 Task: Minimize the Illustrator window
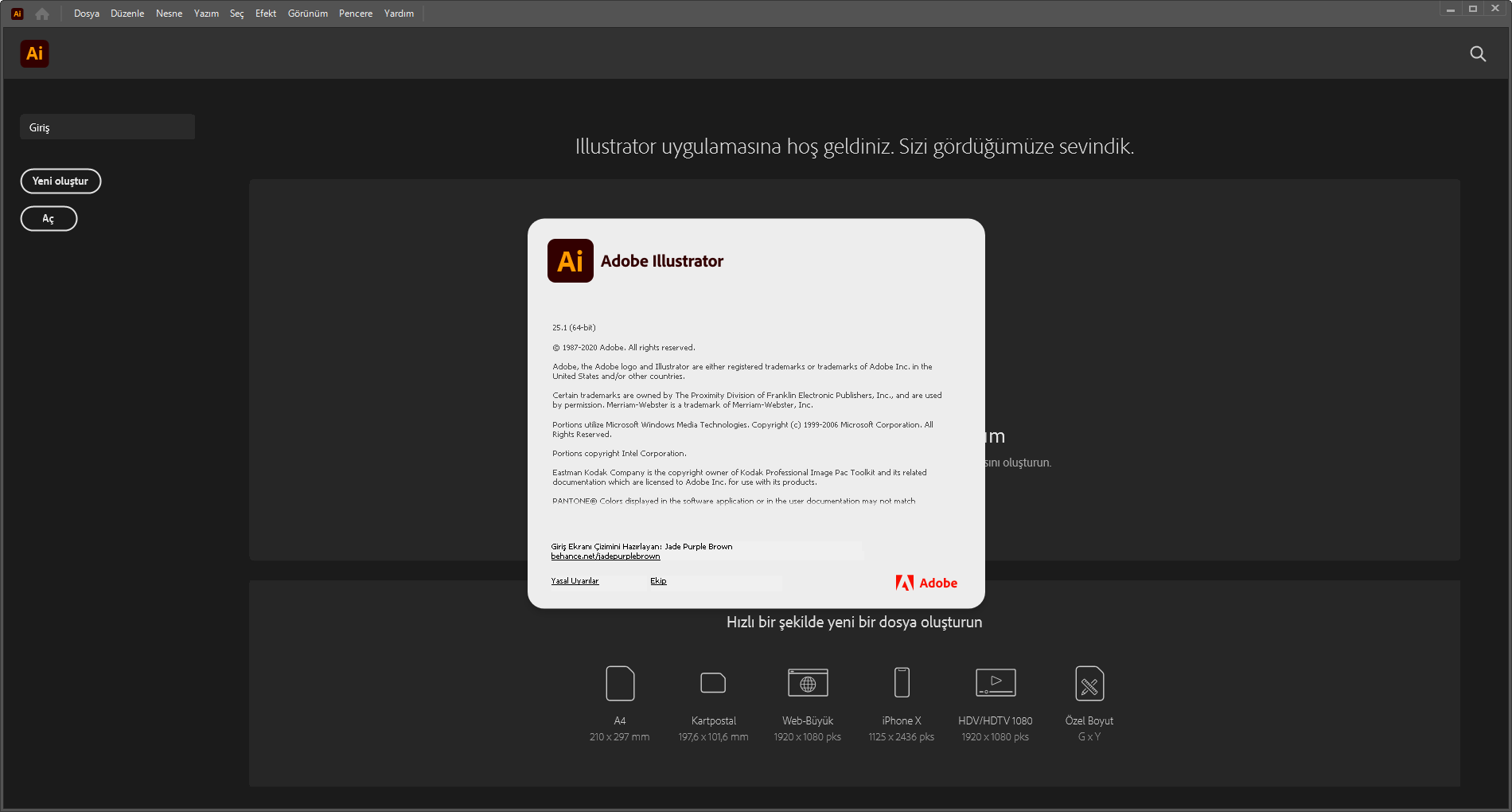(1451, 9)
